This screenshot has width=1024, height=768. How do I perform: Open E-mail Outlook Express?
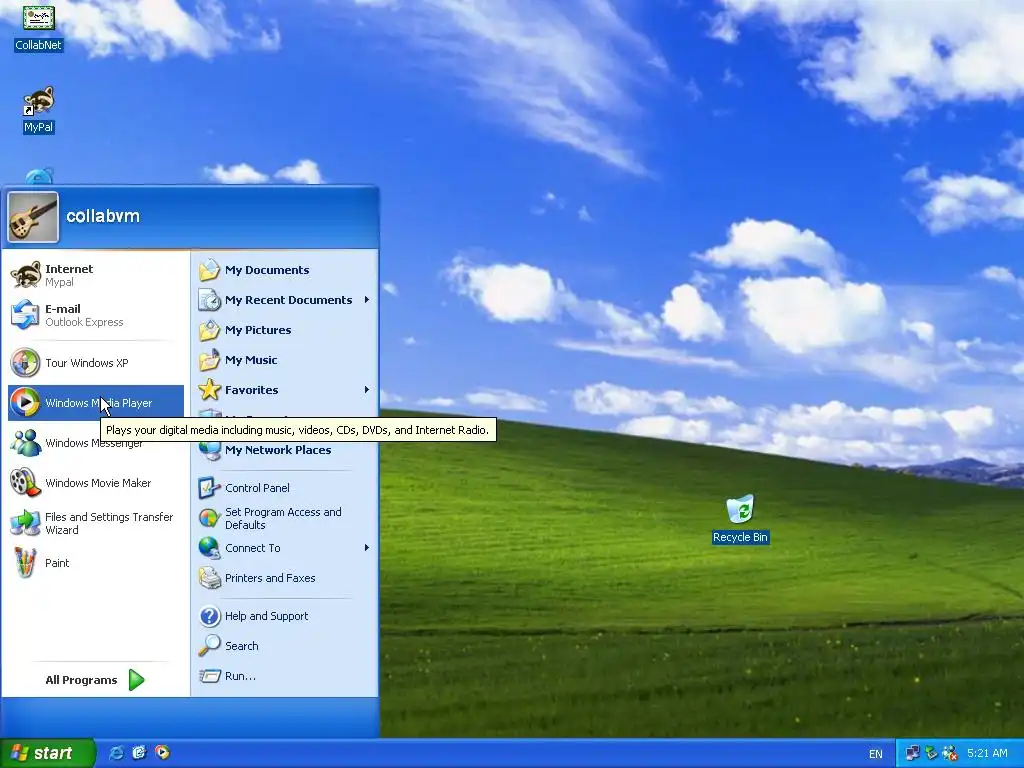click(95, 315)
